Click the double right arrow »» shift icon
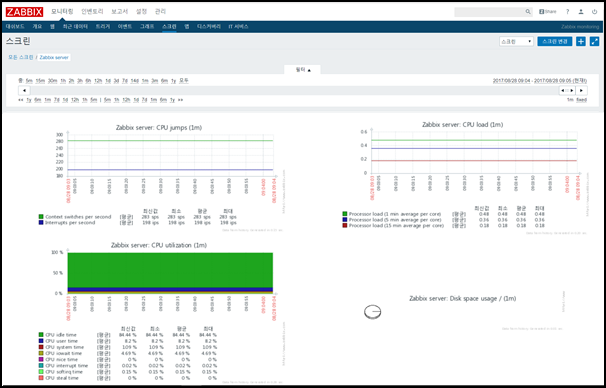606x388 pixels. (180, 100)
